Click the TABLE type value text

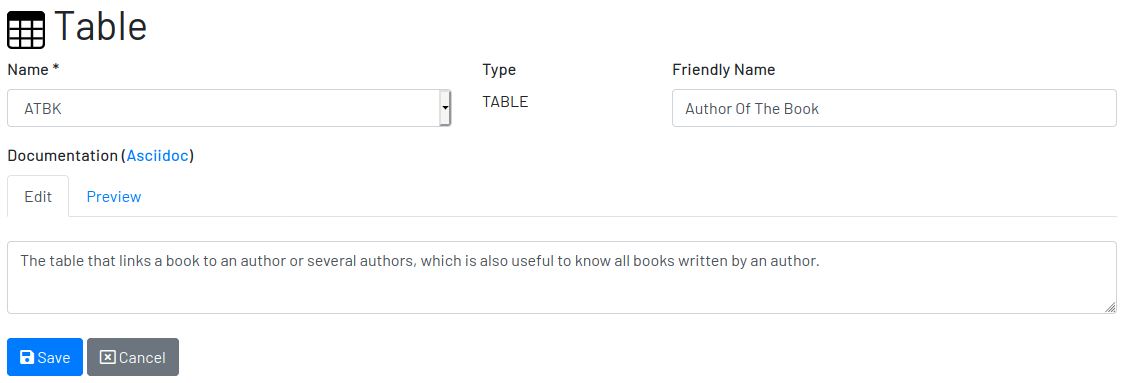click(505, 102)
